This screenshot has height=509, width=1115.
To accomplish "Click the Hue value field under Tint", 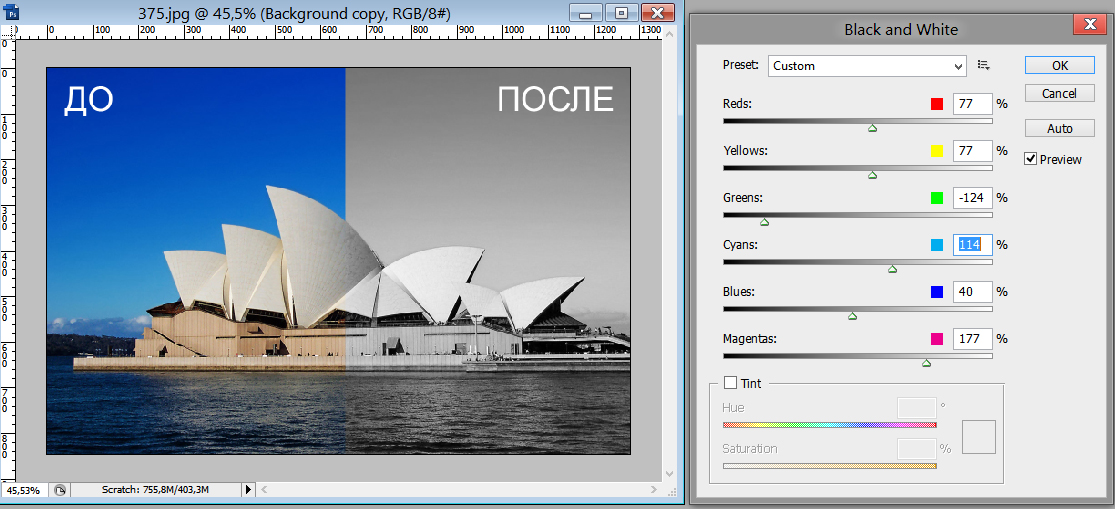I will (917, 408).
